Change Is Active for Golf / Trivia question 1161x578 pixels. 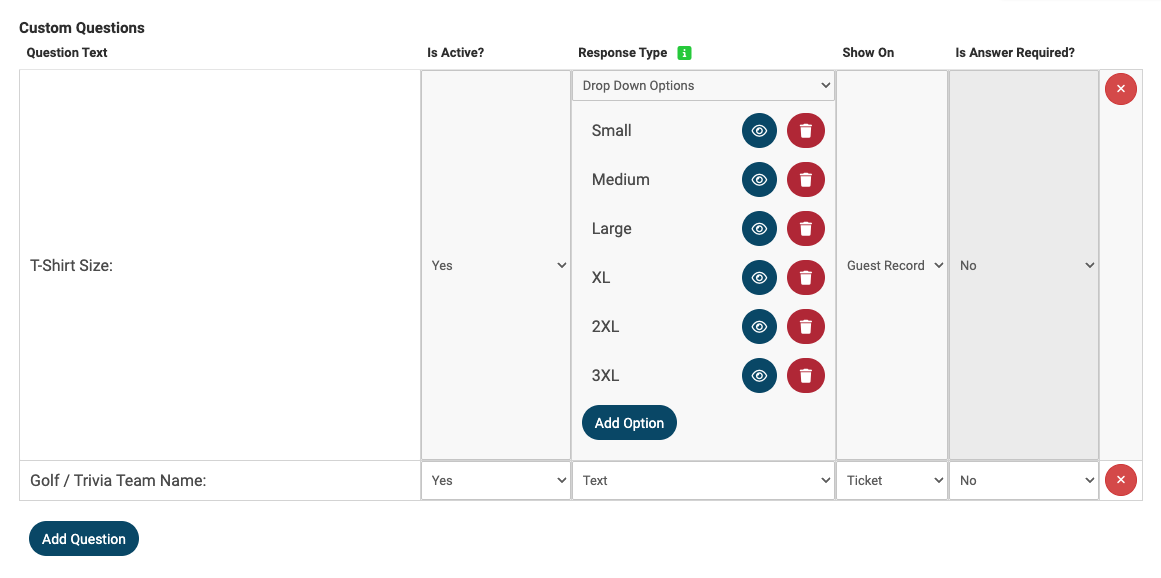pos(496,481)
